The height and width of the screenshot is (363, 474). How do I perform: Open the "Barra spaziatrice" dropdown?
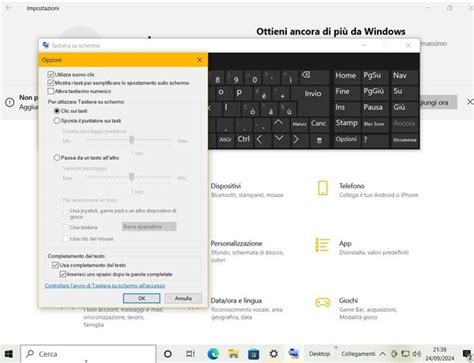point(149,227)
